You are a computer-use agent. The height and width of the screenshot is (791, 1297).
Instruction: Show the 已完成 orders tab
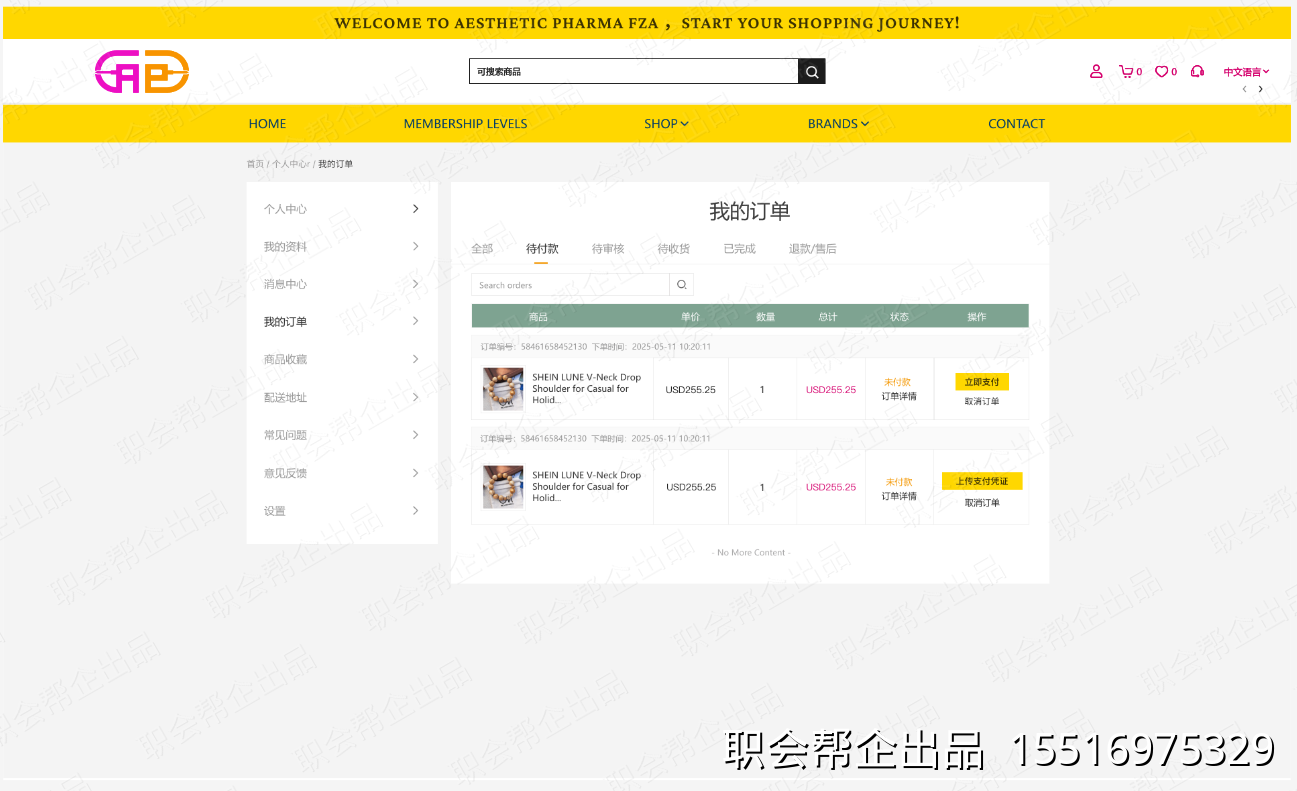[740, 249]
